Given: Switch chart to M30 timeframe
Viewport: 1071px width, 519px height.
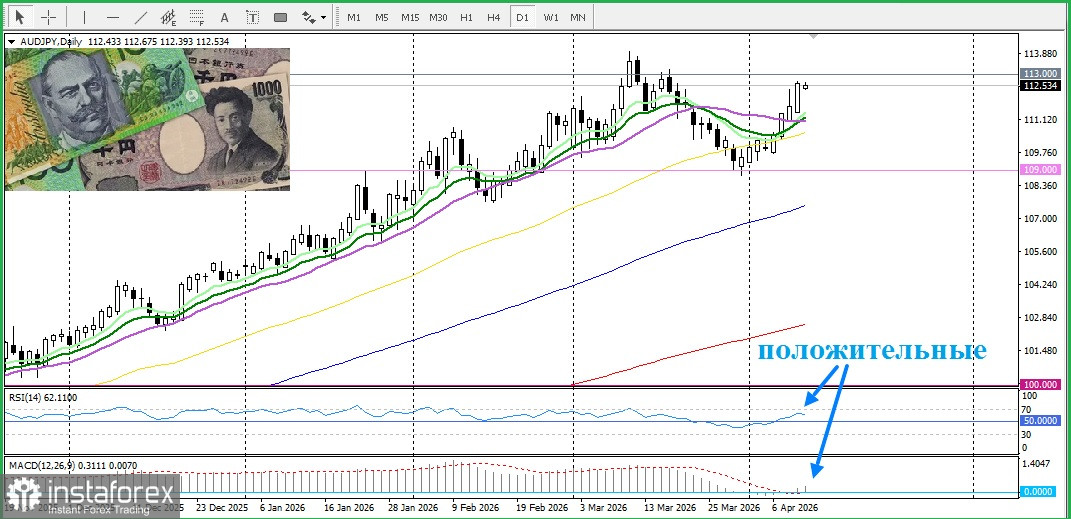Looking at the screenshot, I should [438, 17].
